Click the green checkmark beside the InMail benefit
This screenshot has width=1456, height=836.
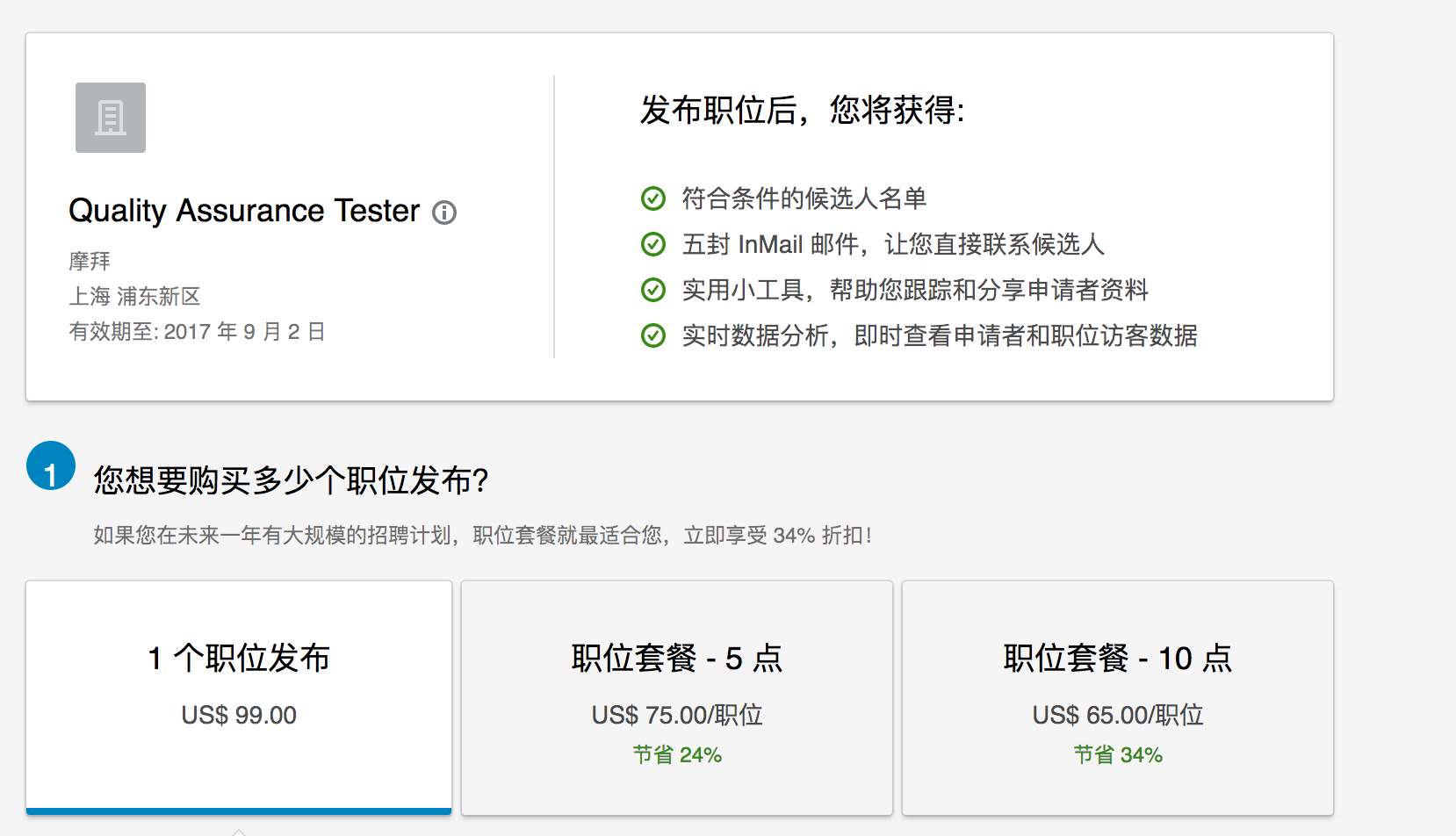pos(653,244)
